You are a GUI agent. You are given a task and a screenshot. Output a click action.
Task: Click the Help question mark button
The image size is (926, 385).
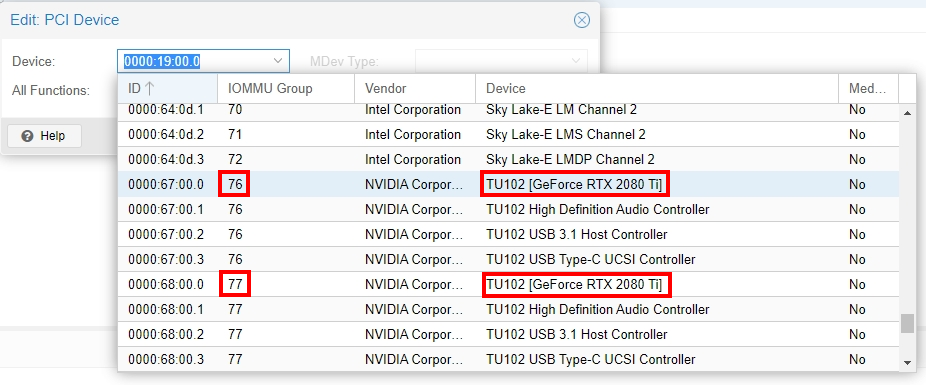[x=44, y=136]
